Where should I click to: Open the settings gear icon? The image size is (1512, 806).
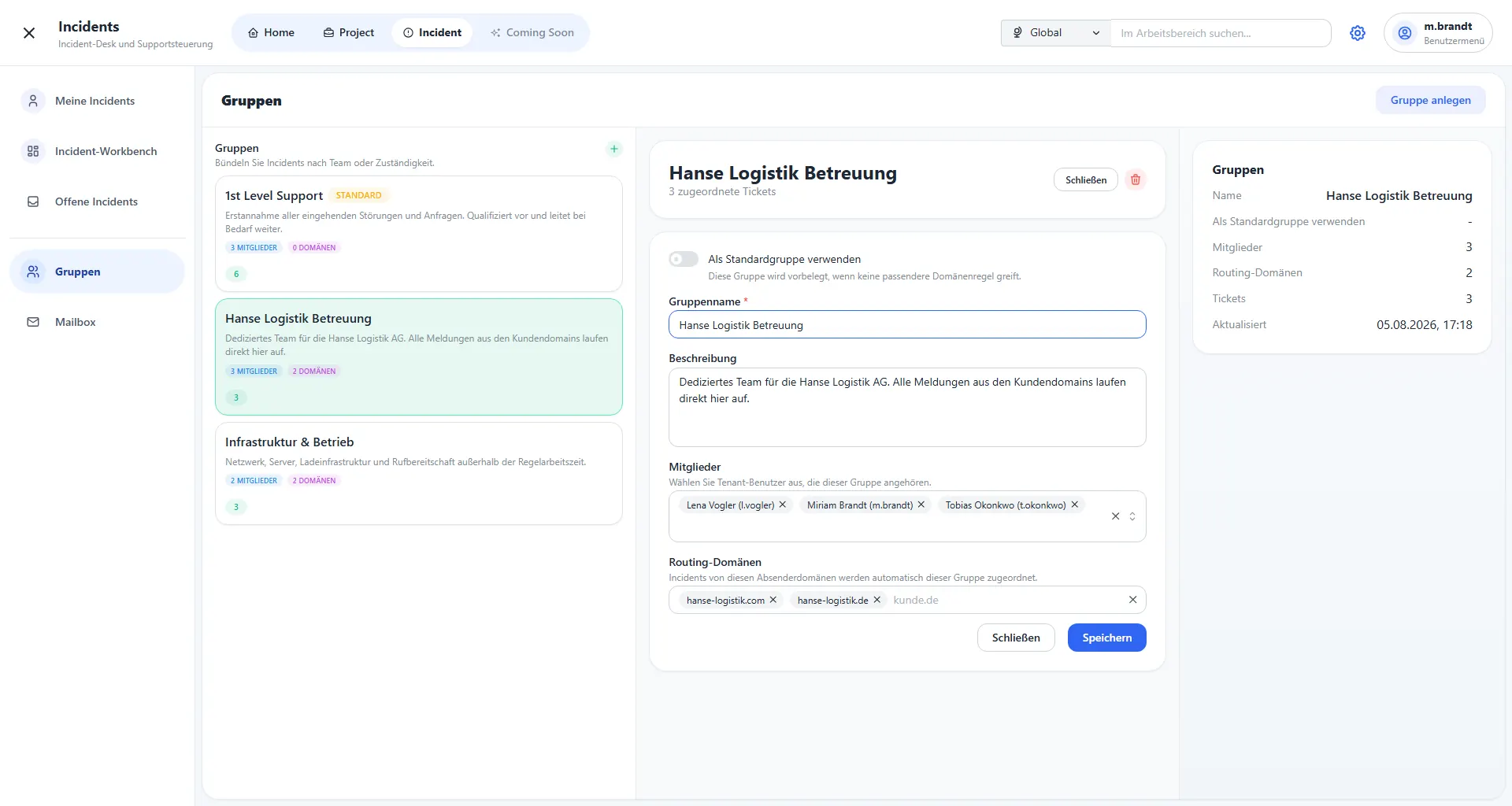[1358, 33]
